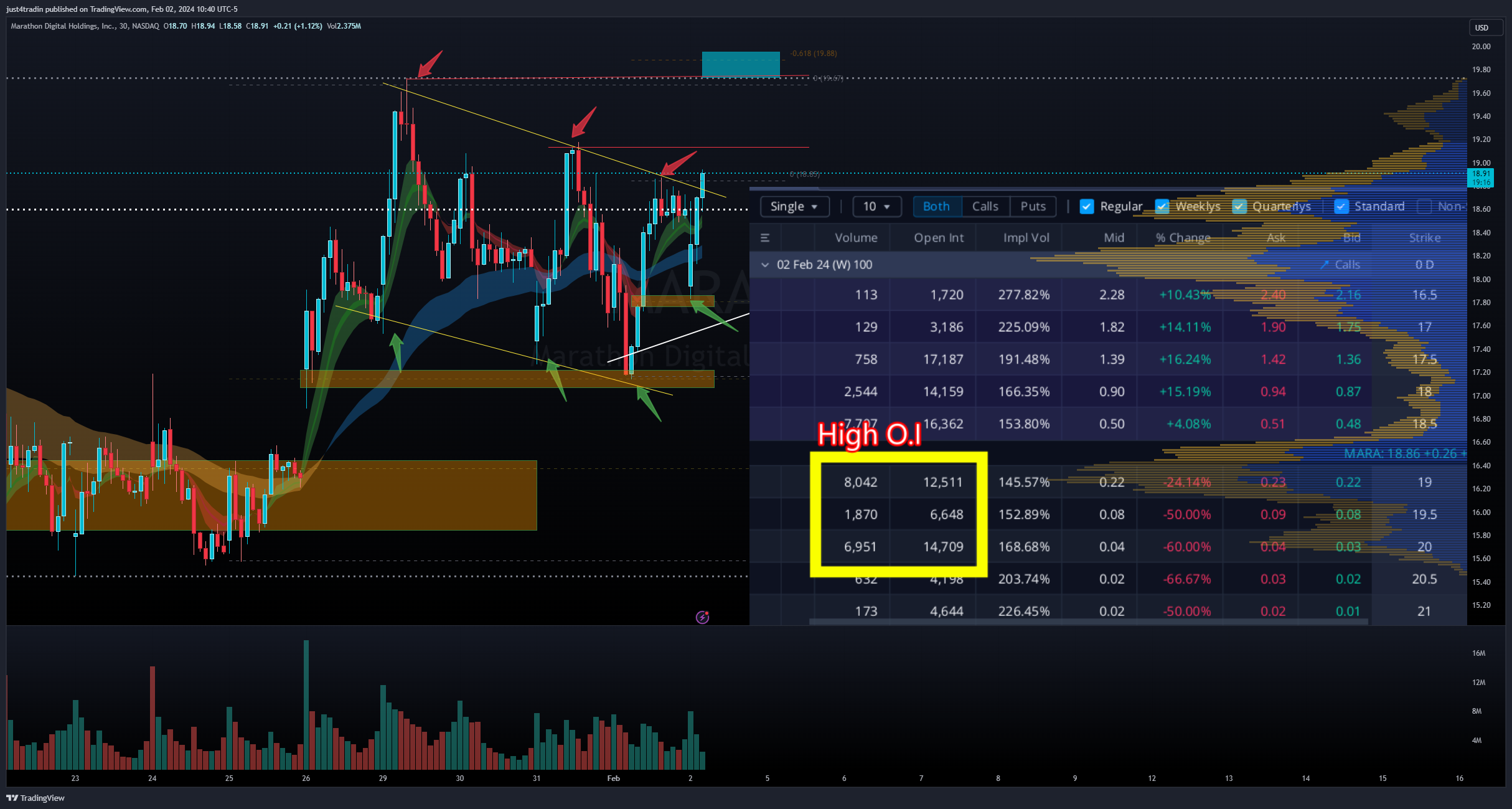Click the 1,720 open interest cell
1512x809 pixels.
tap(947, 295)
